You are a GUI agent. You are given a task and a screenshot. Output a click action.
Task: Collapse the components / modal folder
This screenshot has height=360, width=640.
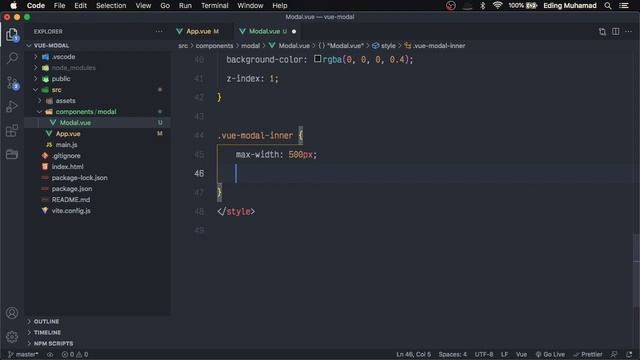40,112
